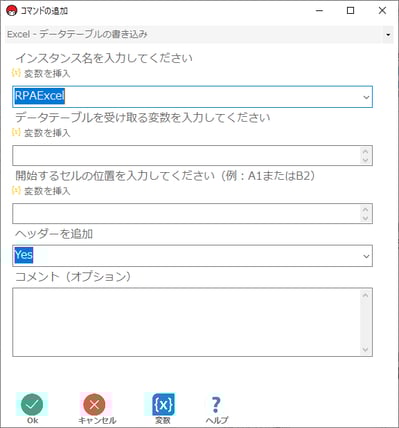Maximize the コマンドの追加 window
This screenshot has width=399, height=428.
(350, 11)
